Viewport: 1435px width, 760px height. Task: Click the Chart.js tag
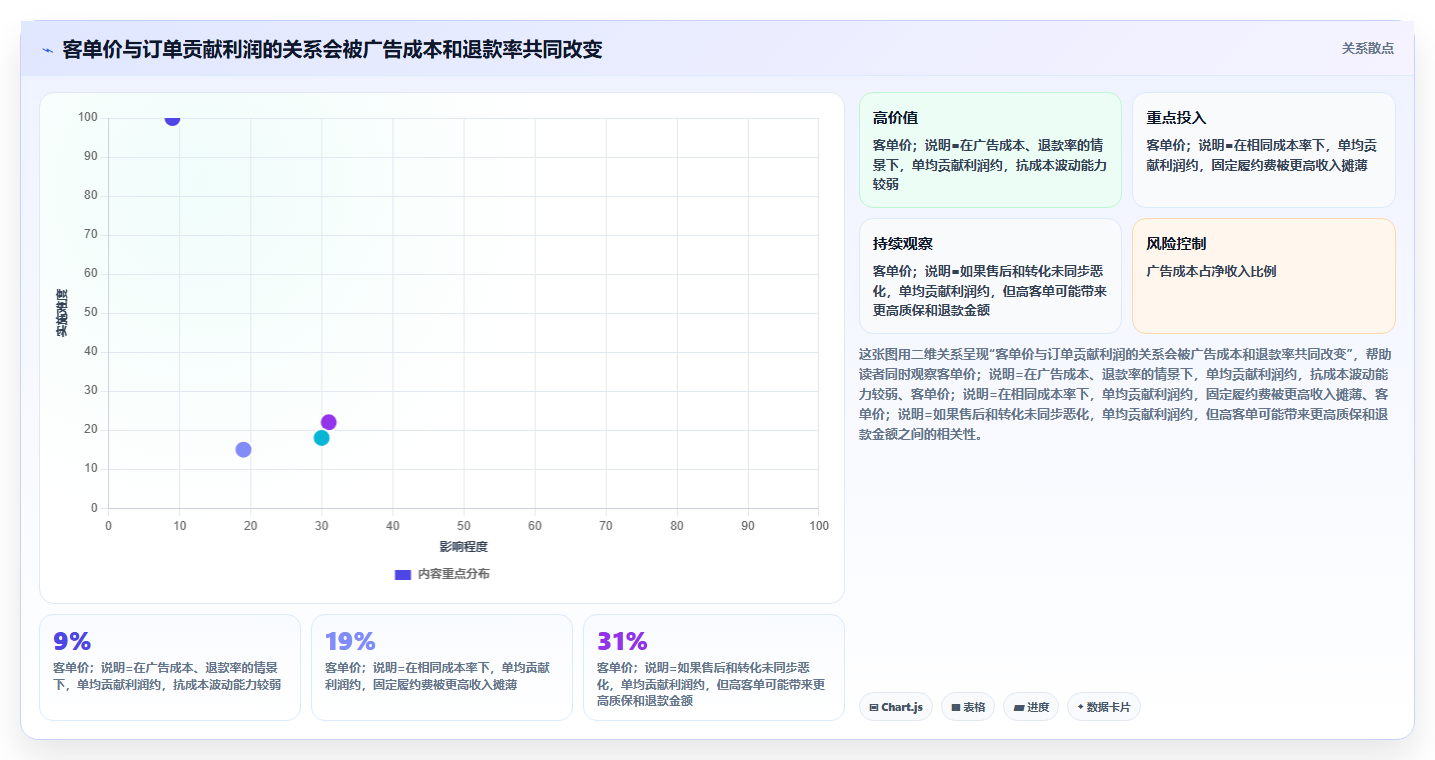(896, 707)
